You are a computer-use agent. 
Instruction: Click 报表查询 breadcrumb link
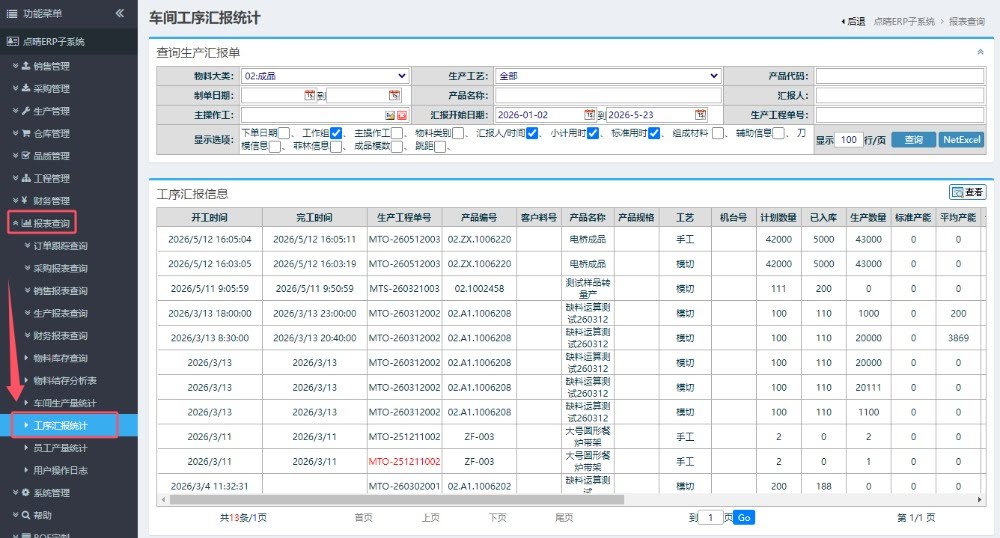966,21
